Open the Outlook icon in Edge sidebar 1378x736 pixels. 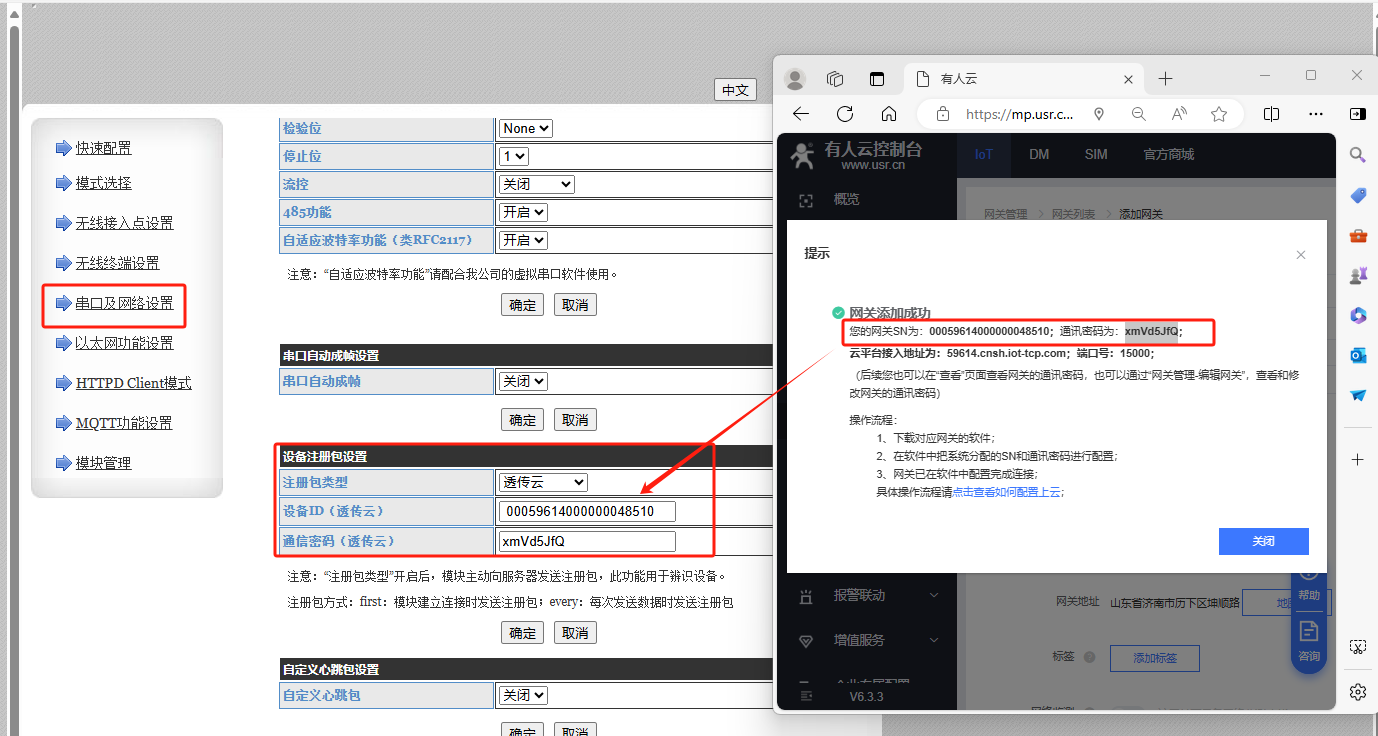click(x=1357, y=355)
